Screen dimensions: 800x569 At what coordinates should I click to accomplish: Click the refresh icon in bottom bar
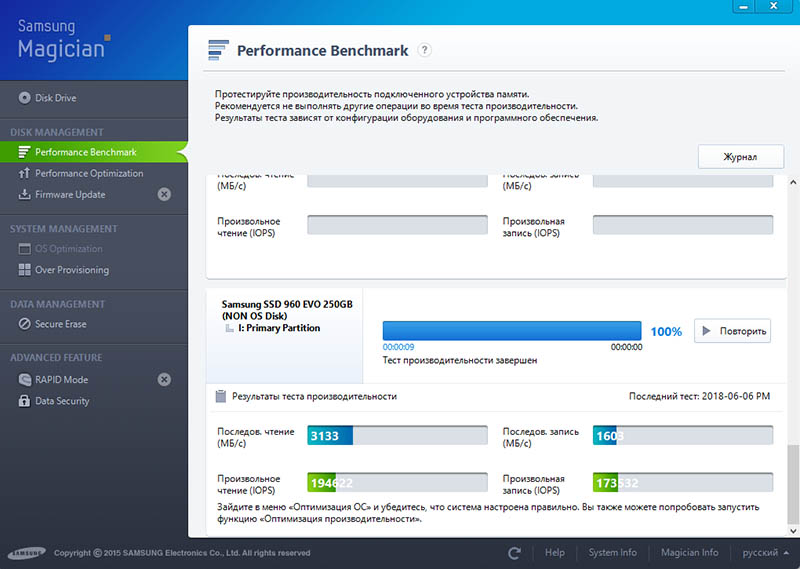[x=515, y=553]
